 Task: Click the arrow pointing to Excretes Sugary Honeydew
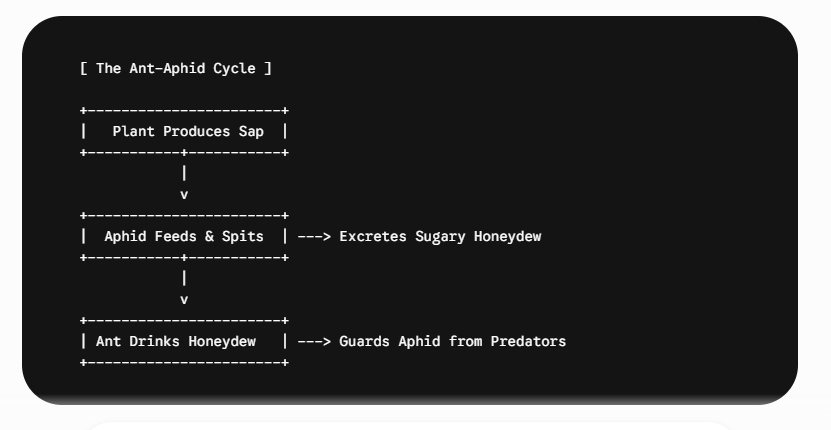314,236
